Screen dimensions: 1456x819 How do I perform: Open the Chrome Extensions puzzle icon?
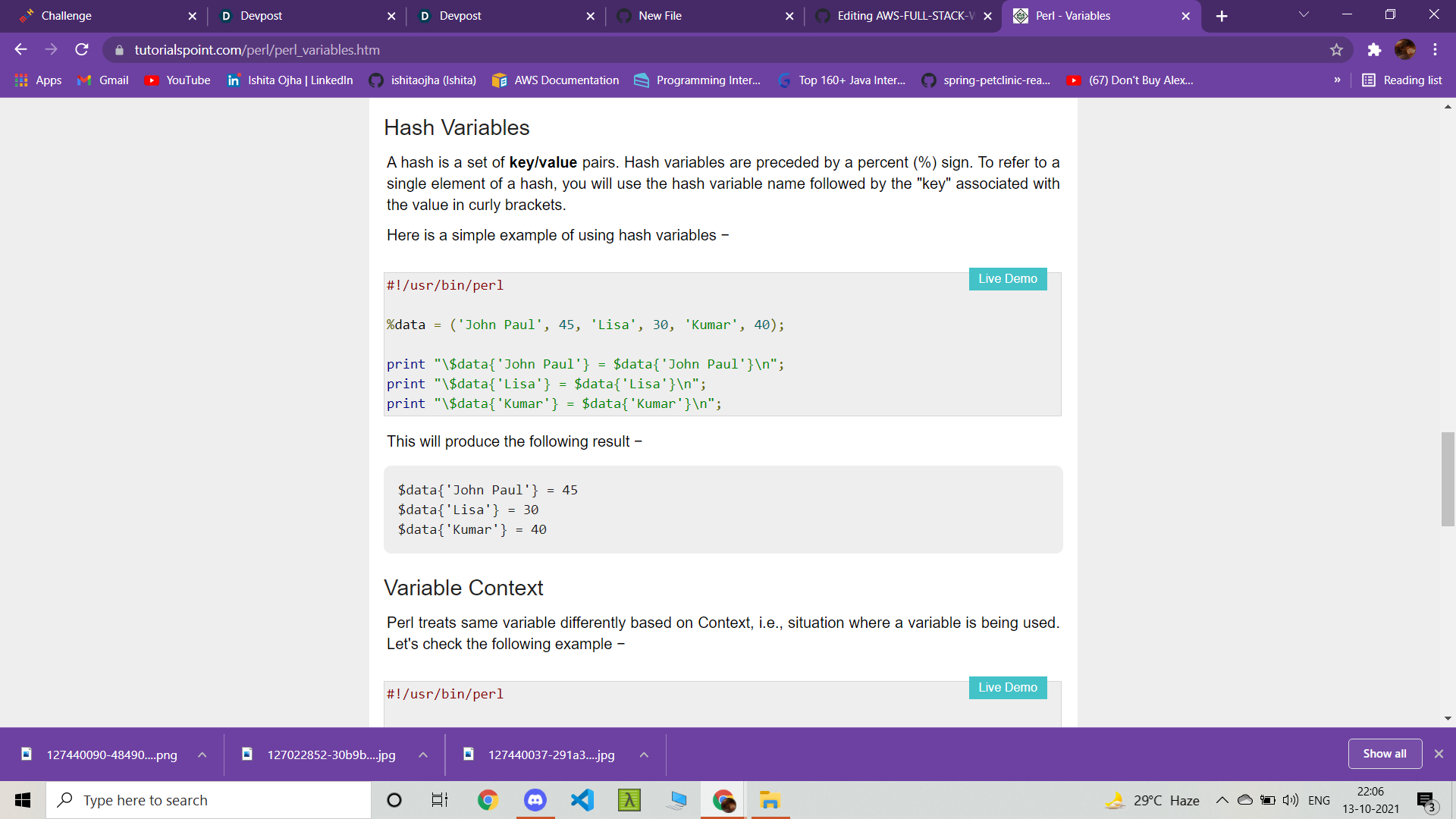click(x=1374, y=50)
